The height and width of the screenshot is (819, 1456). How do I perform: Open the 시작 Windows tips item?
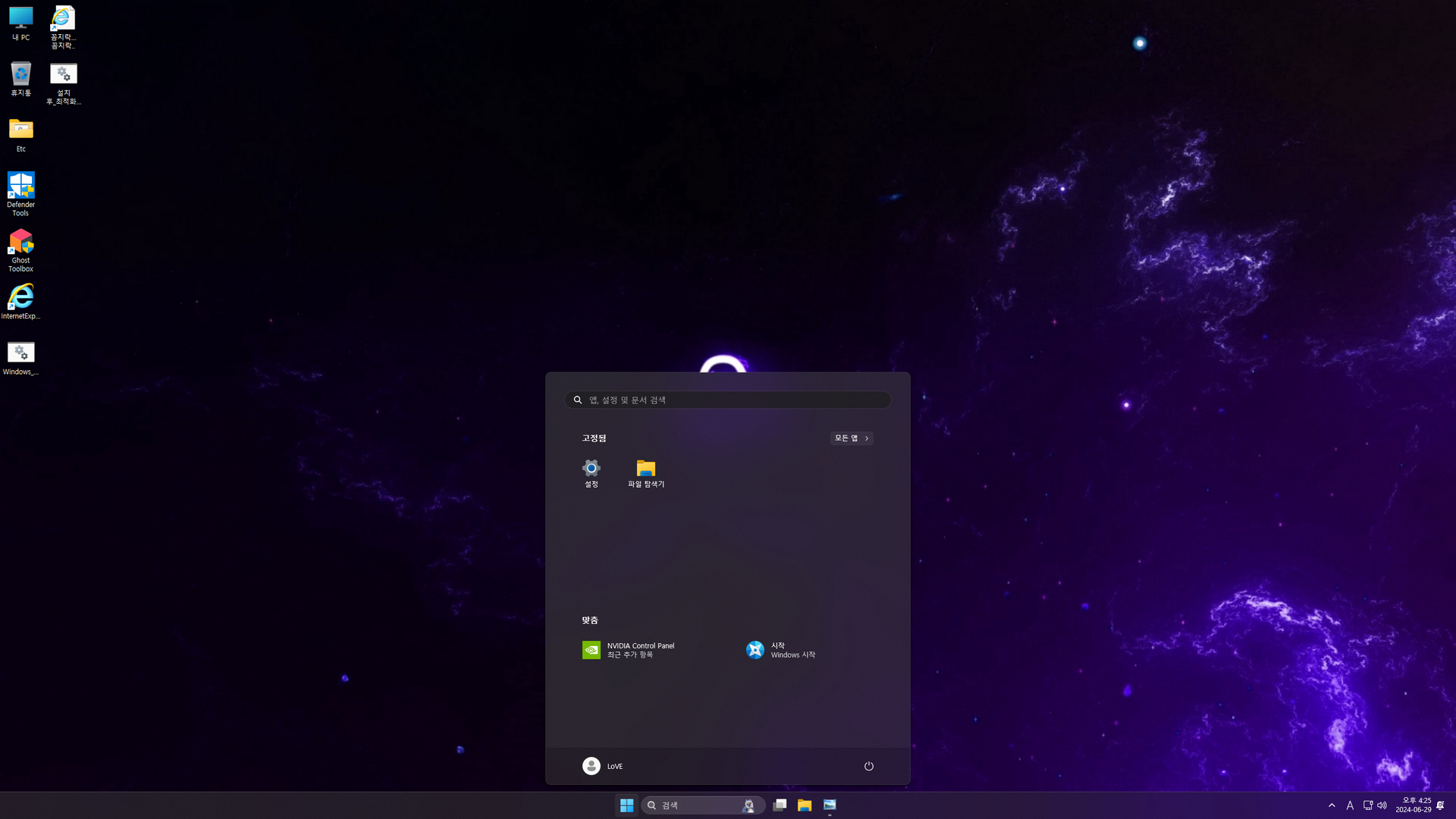tap(781, 650)
